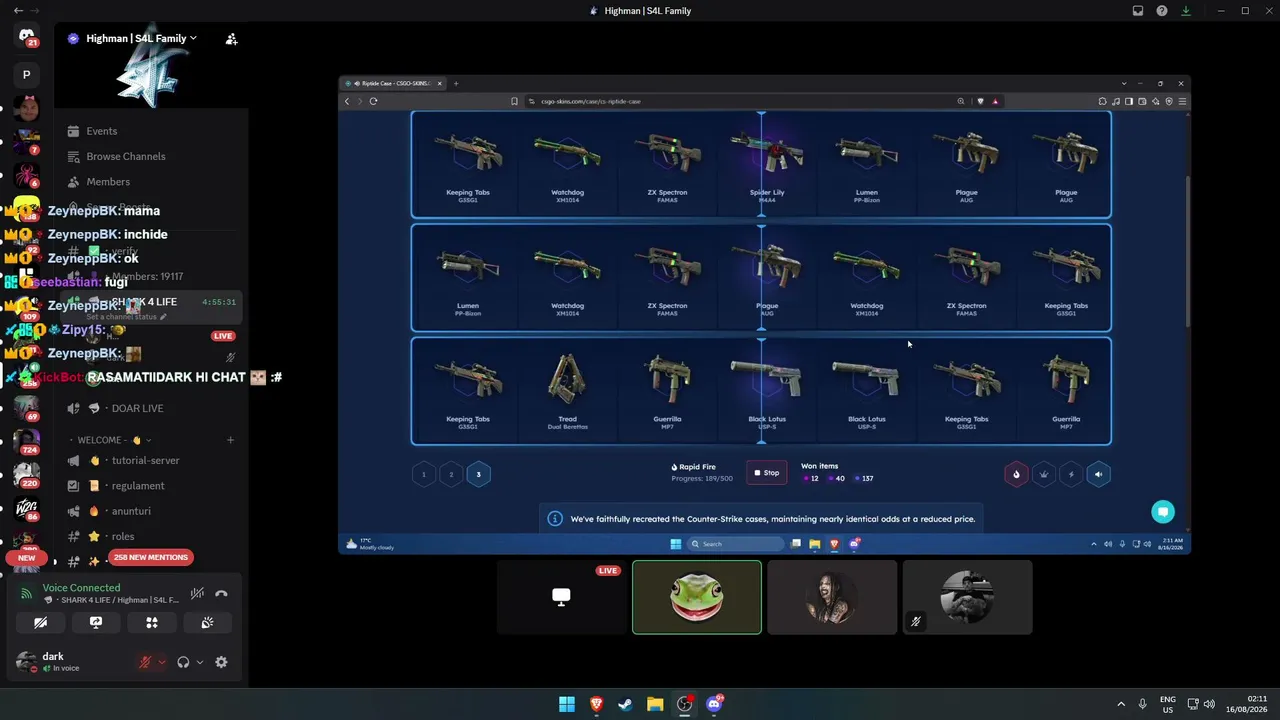Select case count 3 hexagon
Screen dimensions: 1280x720
pos(478,474)
